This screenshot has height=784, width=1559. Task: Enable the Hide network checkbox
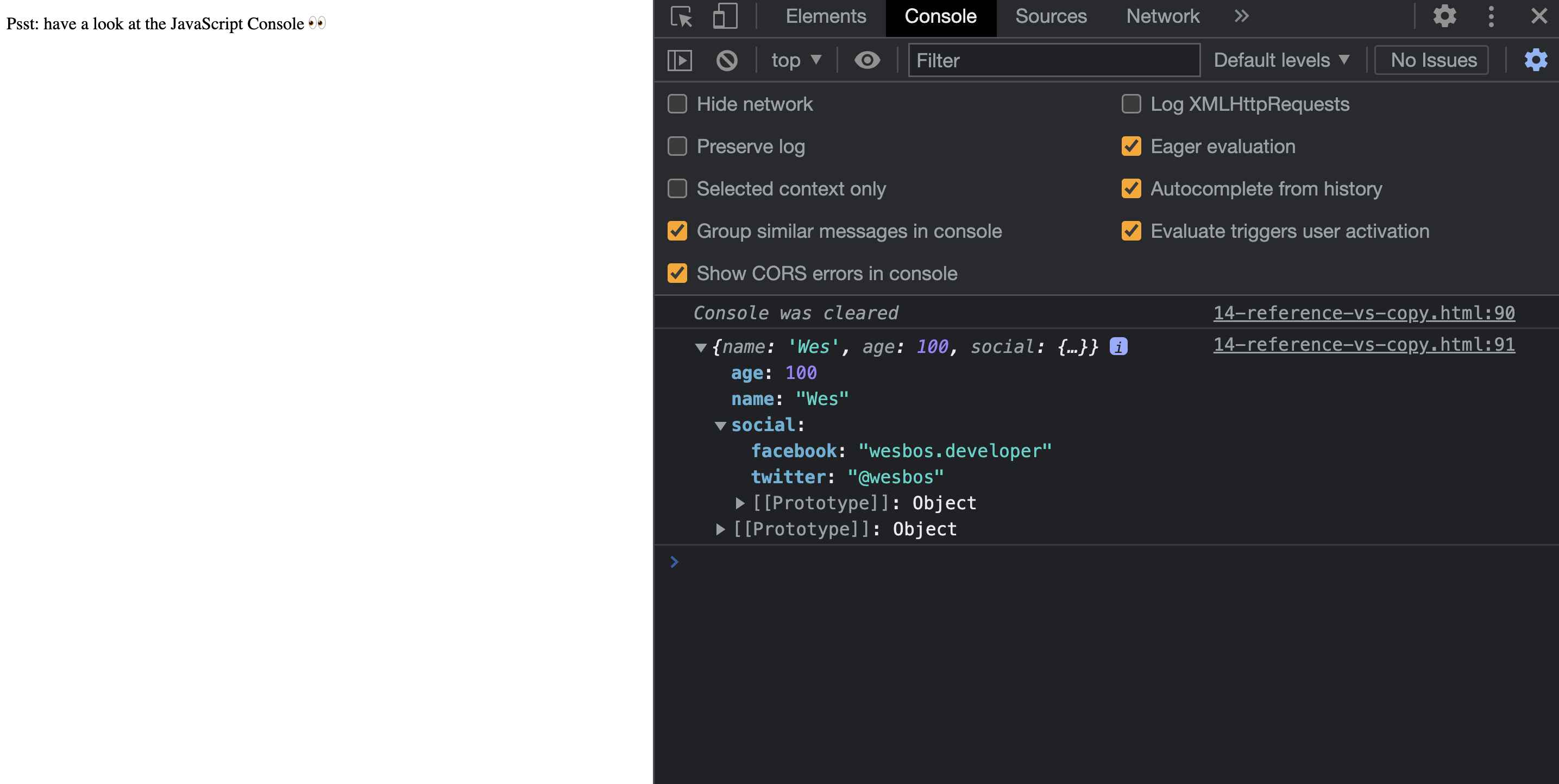[677, 104]
